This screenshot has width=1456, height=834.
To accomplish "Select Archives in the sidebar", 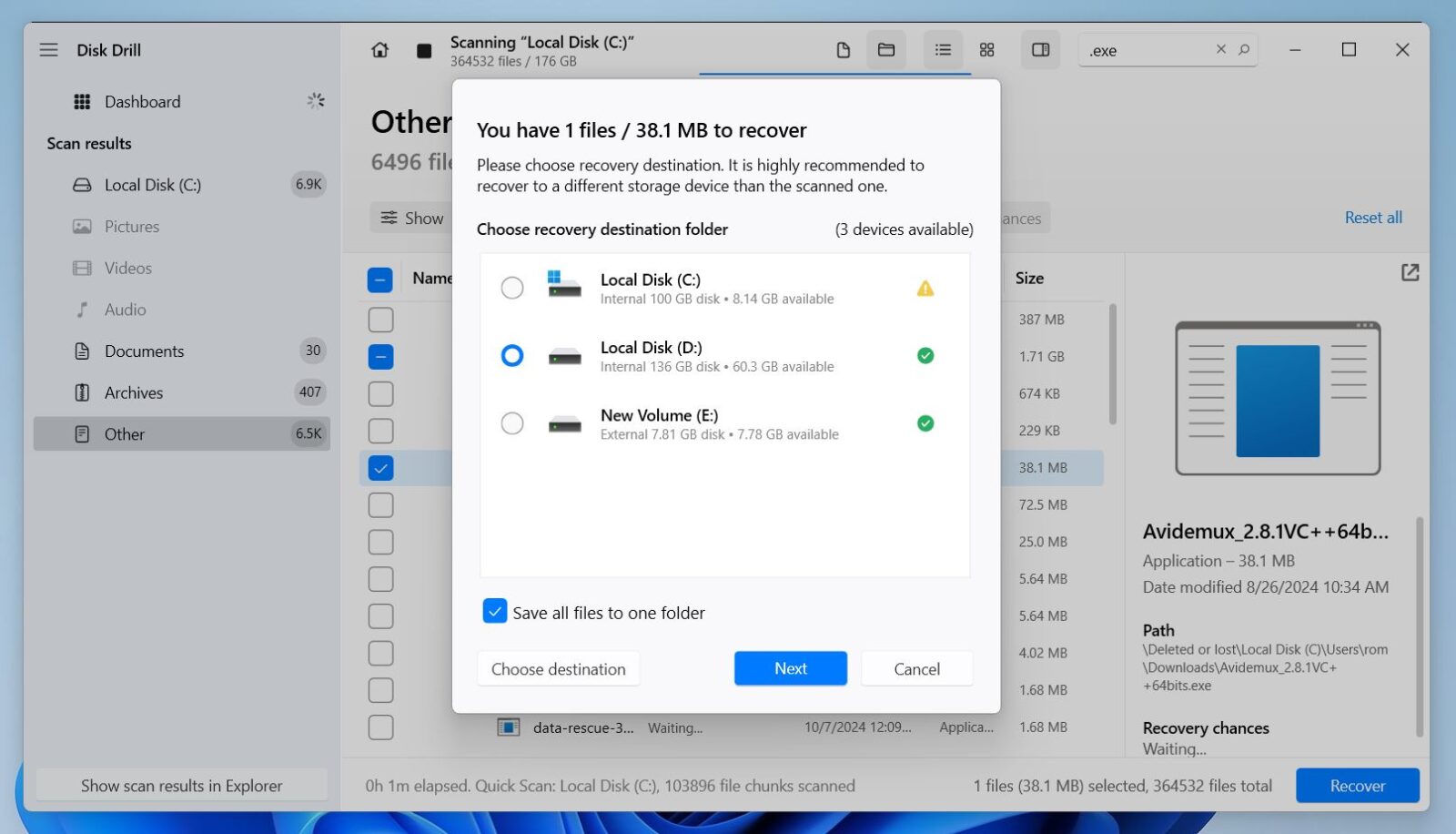I will point(134,392).
